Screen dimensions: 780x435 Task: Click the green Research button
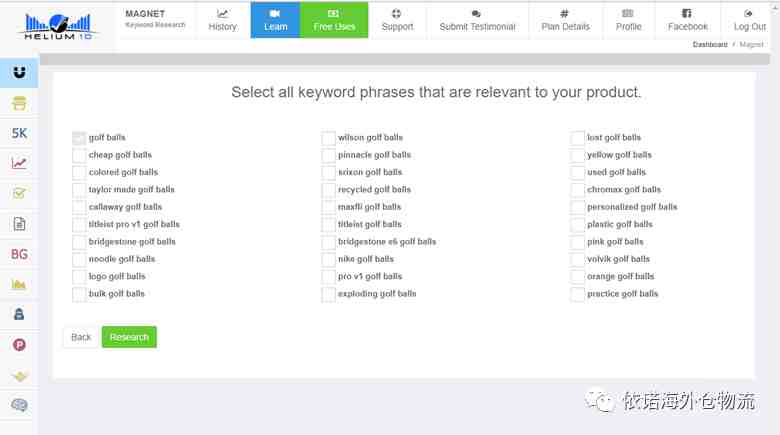click(x=129, y=337)
